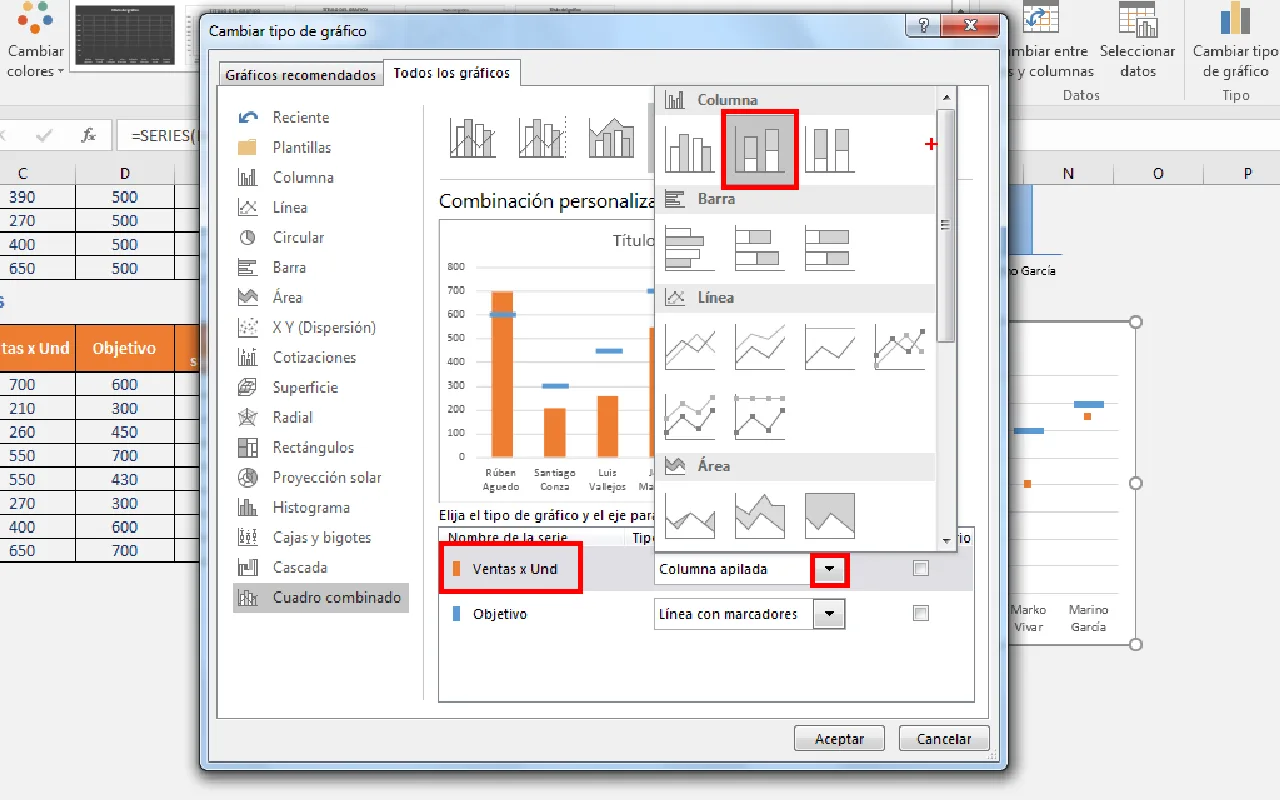Select the clustered bar subtype in the gallery
The height and width of the screenshot is (800, 1280).
pos(690,249)
